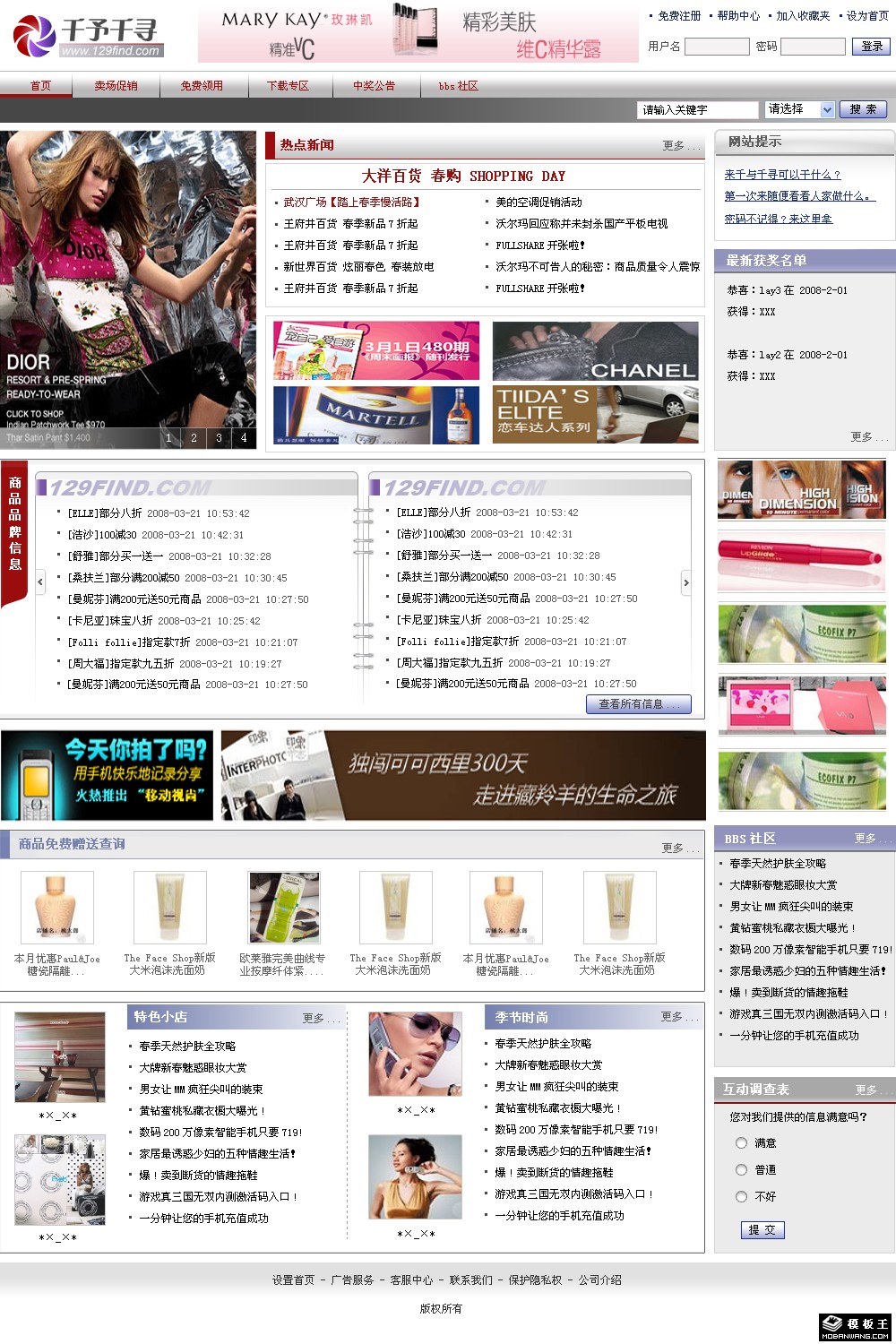896x1344 pixels.
Task: Switch Dior slideshow to slide 1
Action: point(168,438)
